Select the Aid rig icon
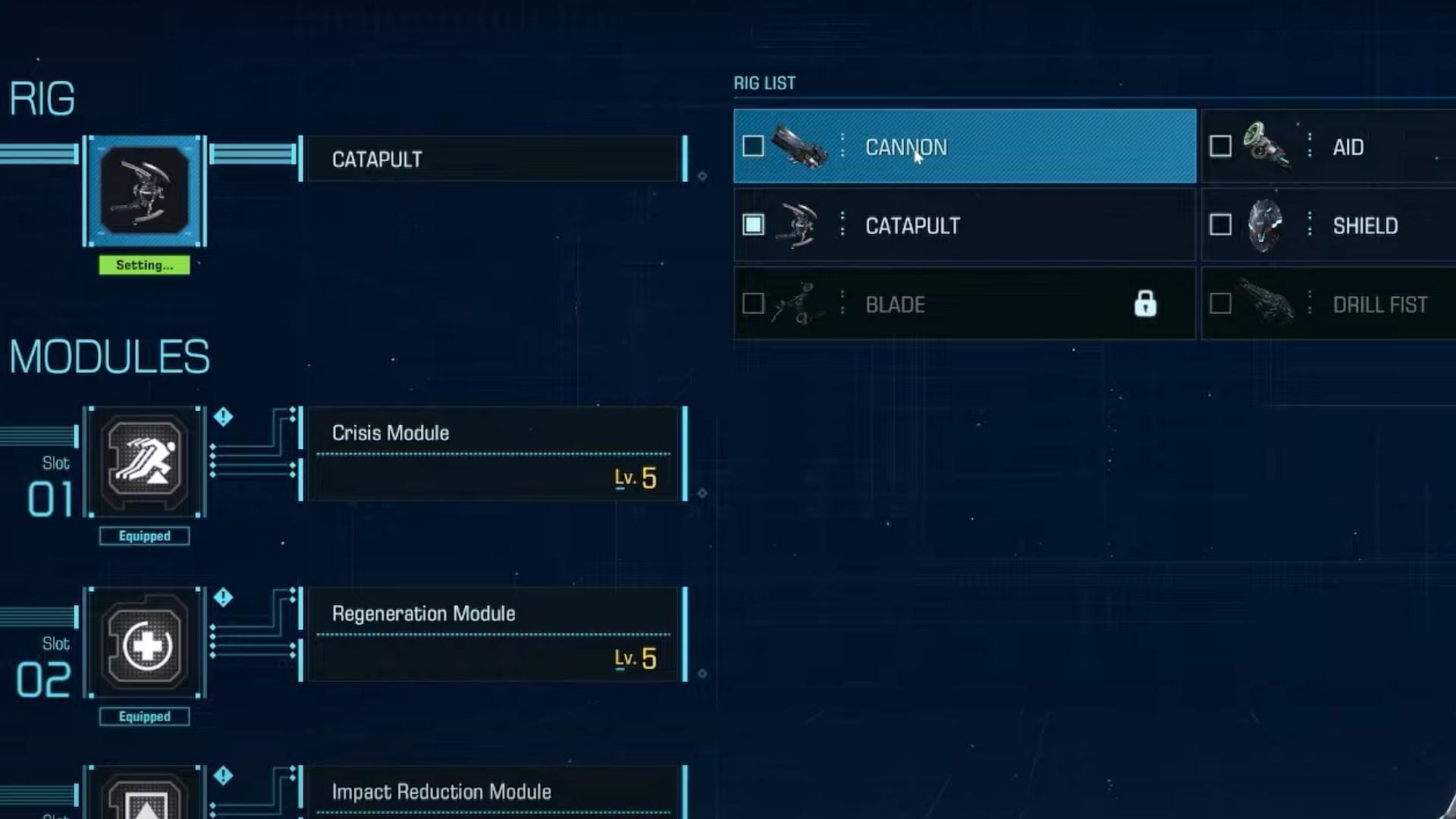The image size is (1456, 819). click(1266, 147)
